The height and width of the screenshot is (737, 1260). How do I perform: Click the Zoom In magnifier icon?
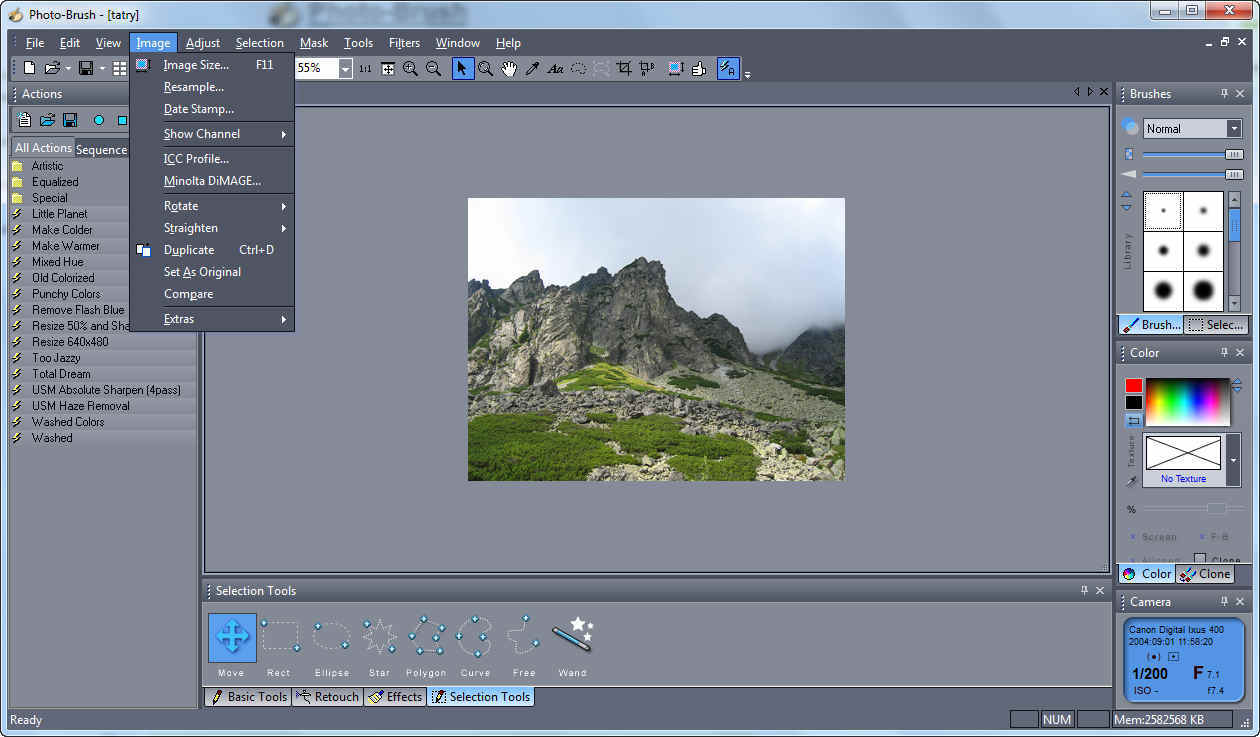(x=410, y=68)
